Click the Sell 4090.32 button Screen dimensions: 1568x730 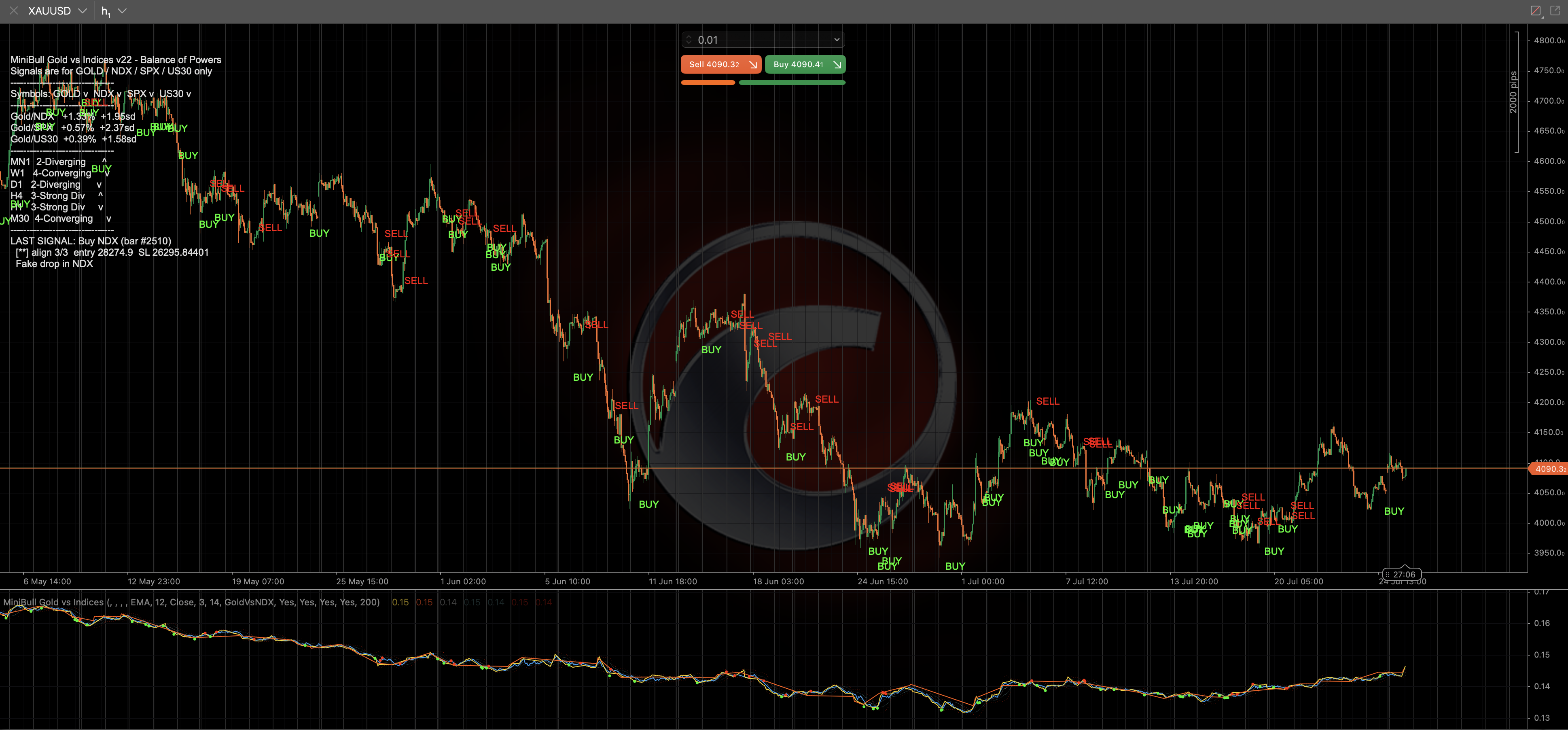(x=721, y=64)
